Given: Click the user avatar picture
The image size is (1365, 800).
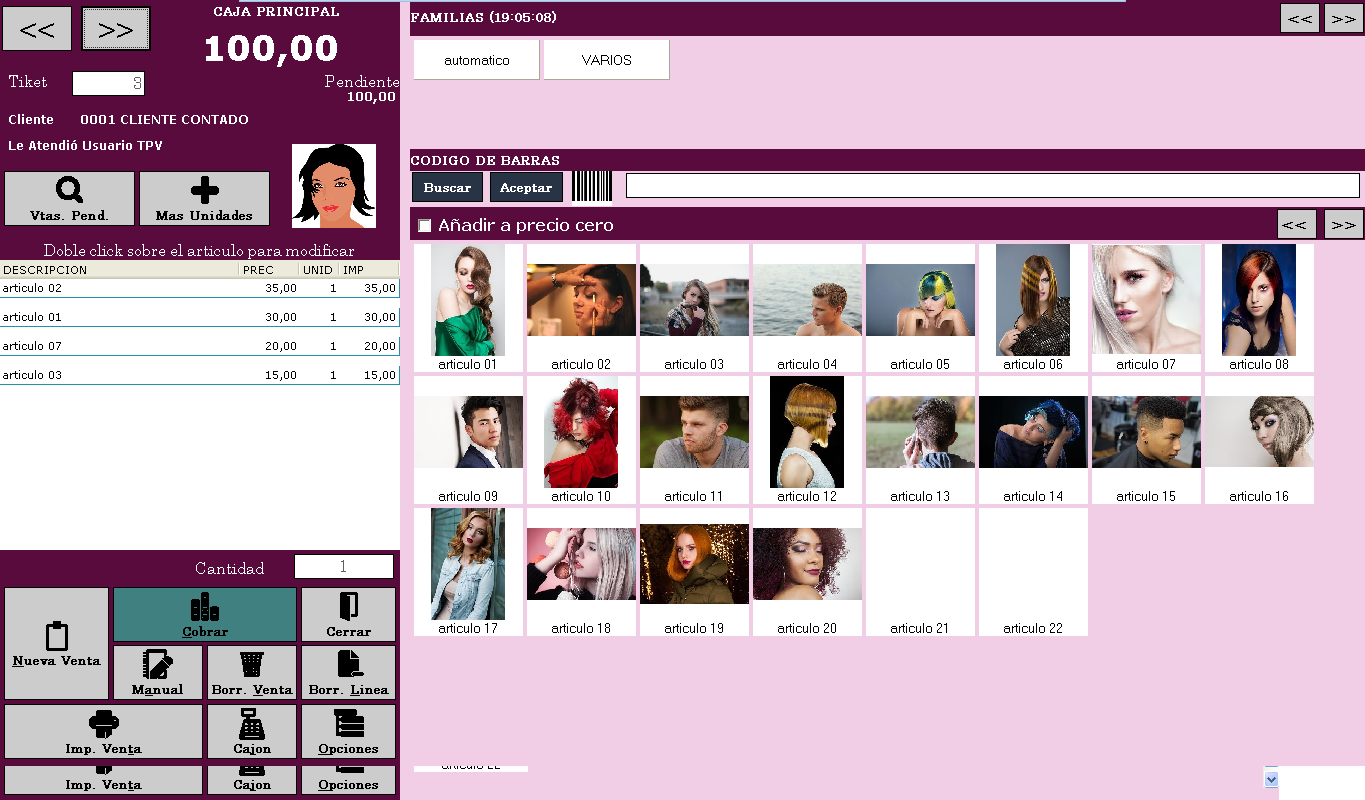Looking at the screenshot, I should (334, 186).
